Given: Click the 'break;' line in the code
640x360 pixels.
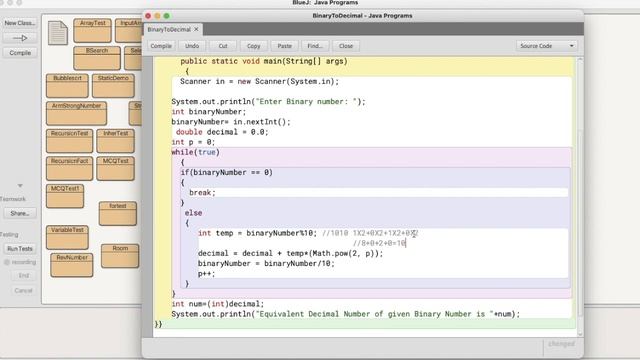Looking at the screenshot, I should click(x=202, y=193).
